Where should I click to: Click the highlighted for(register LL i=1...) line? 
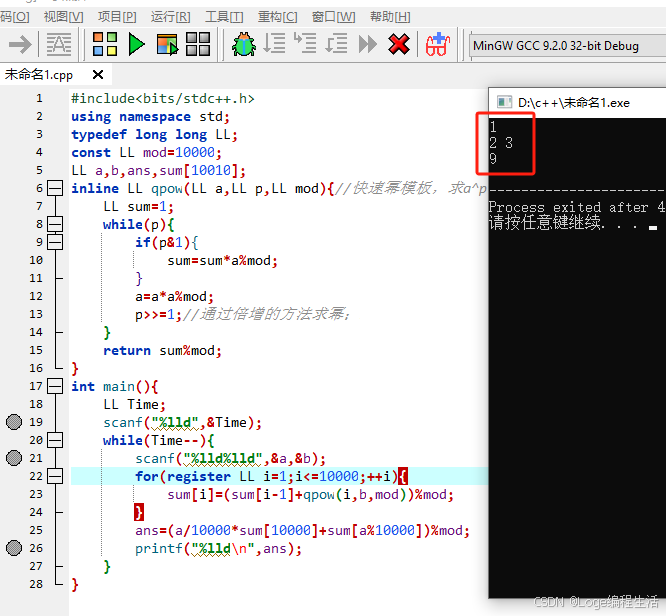pos(279,476)
